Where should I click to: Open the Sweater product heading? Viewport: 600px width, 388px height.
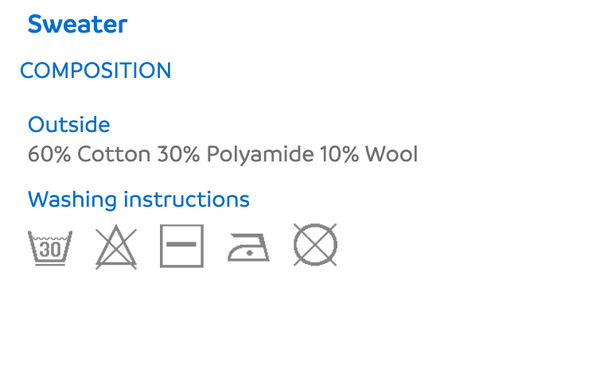pos(77,24)
